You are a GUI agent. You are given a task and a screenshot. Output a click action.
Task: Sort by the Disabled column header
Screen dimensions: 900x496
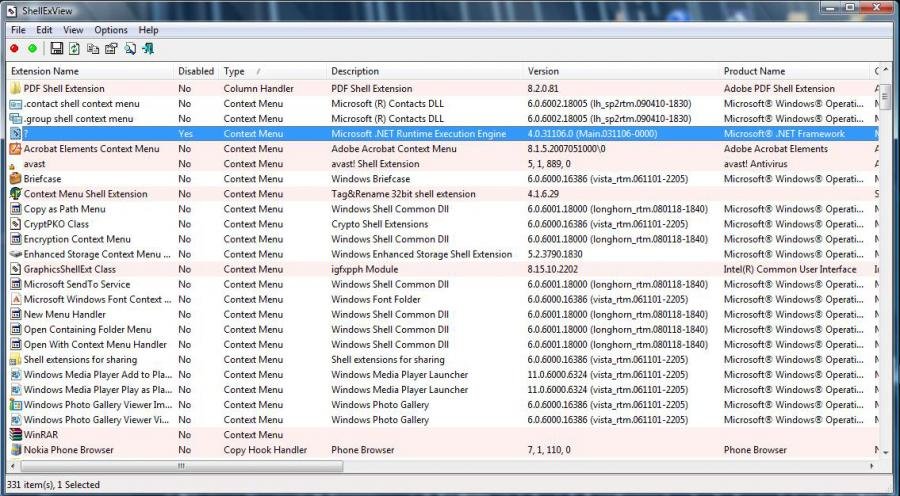pos(196,71)
